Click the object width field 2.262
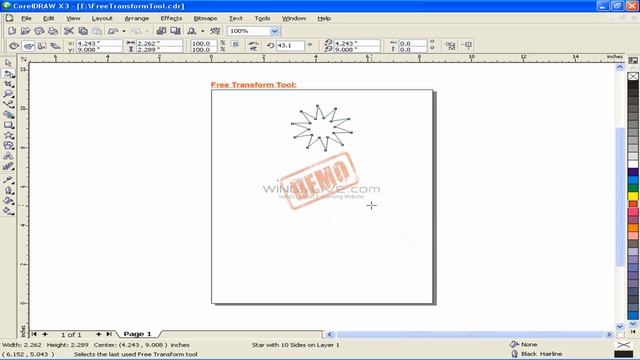Viewport: 640px width, 360px height. tap(159, 43)
